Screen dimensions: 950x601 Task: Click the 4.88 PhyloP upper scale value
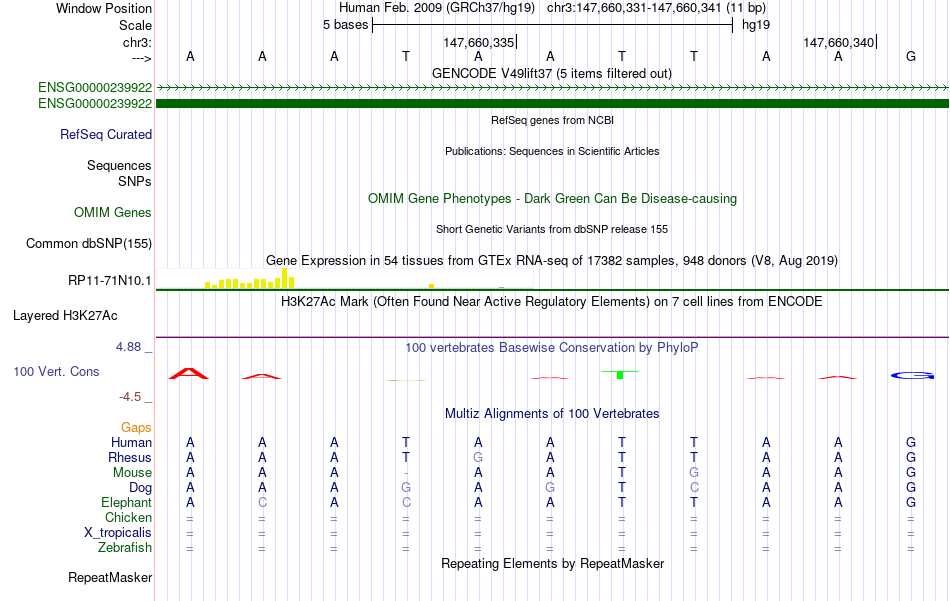(x=128, y=347)
